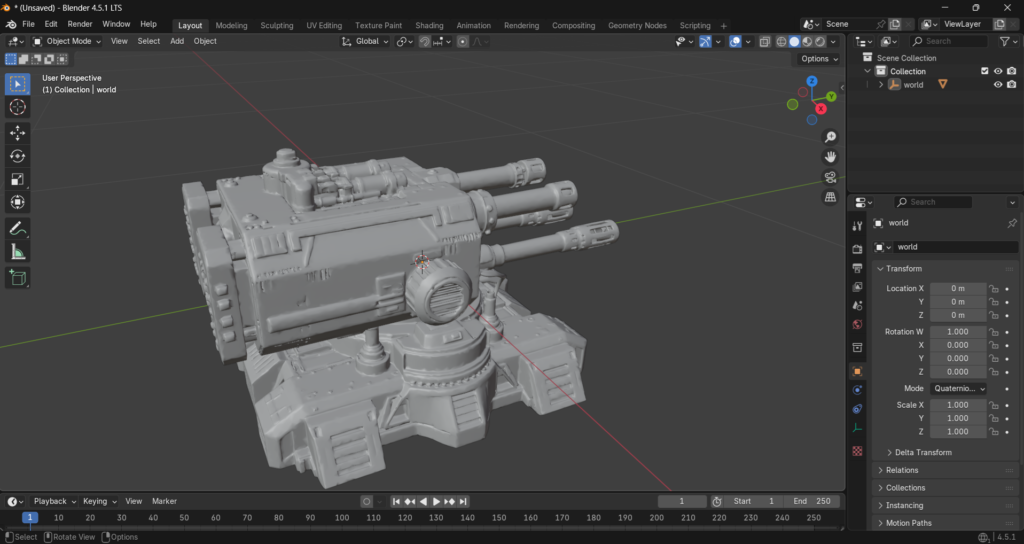
Task: Open the rotation Mode Quaternion dropdown
Action: coord(958,388)
